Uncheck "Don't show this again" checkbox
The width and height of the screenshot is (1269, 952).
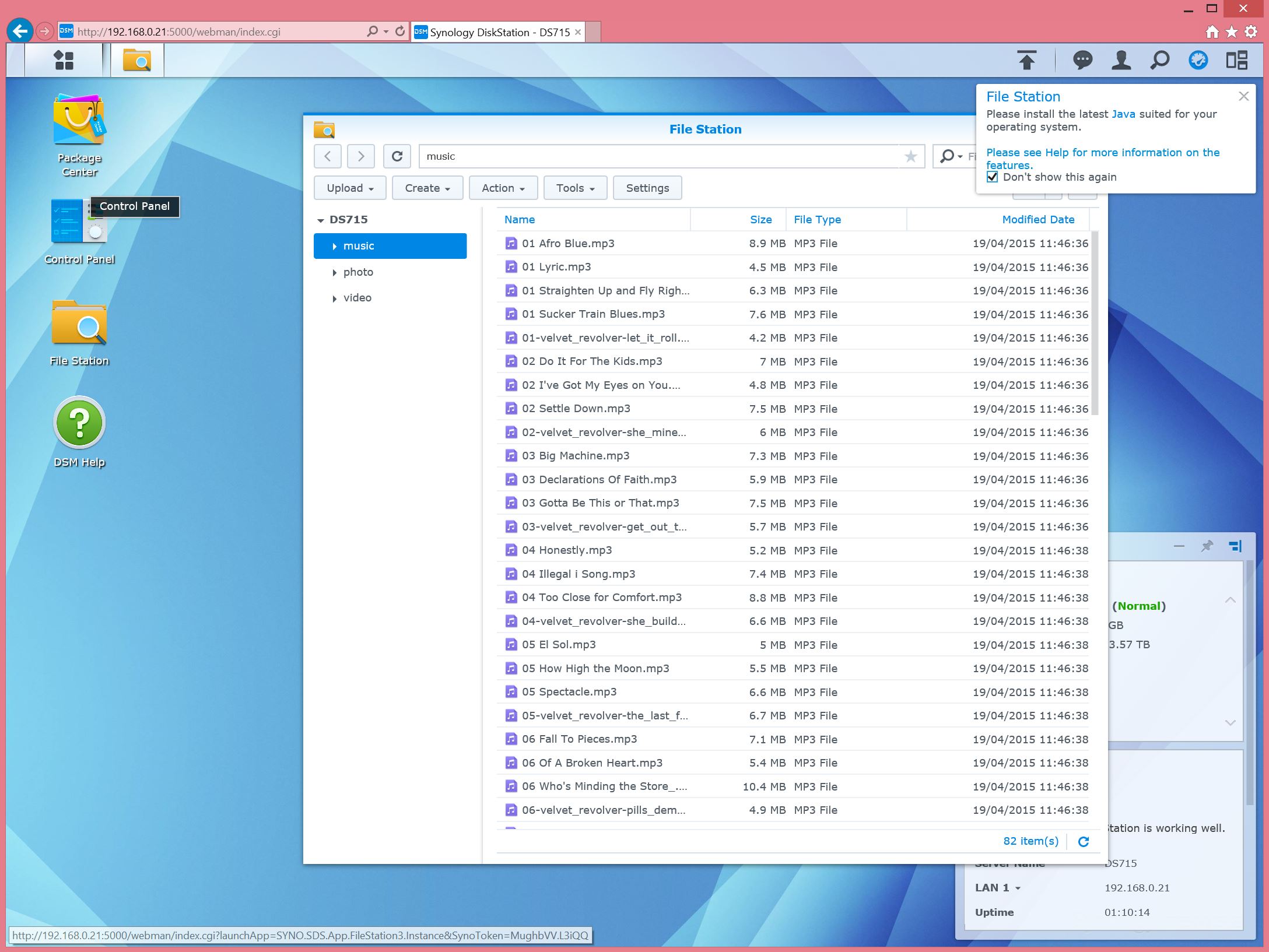[993, 177]
